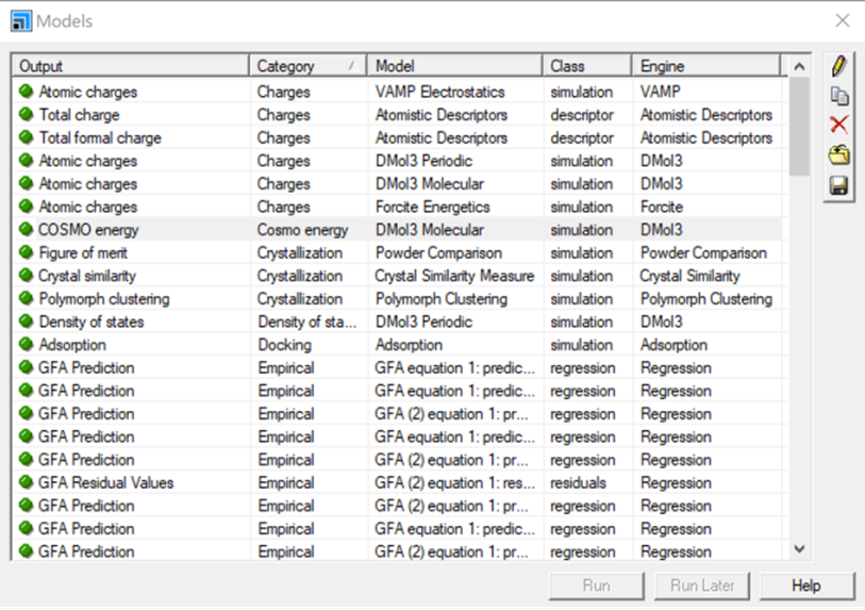Sort list by Output column header
The image size is (865, 610).
[130, 66]
